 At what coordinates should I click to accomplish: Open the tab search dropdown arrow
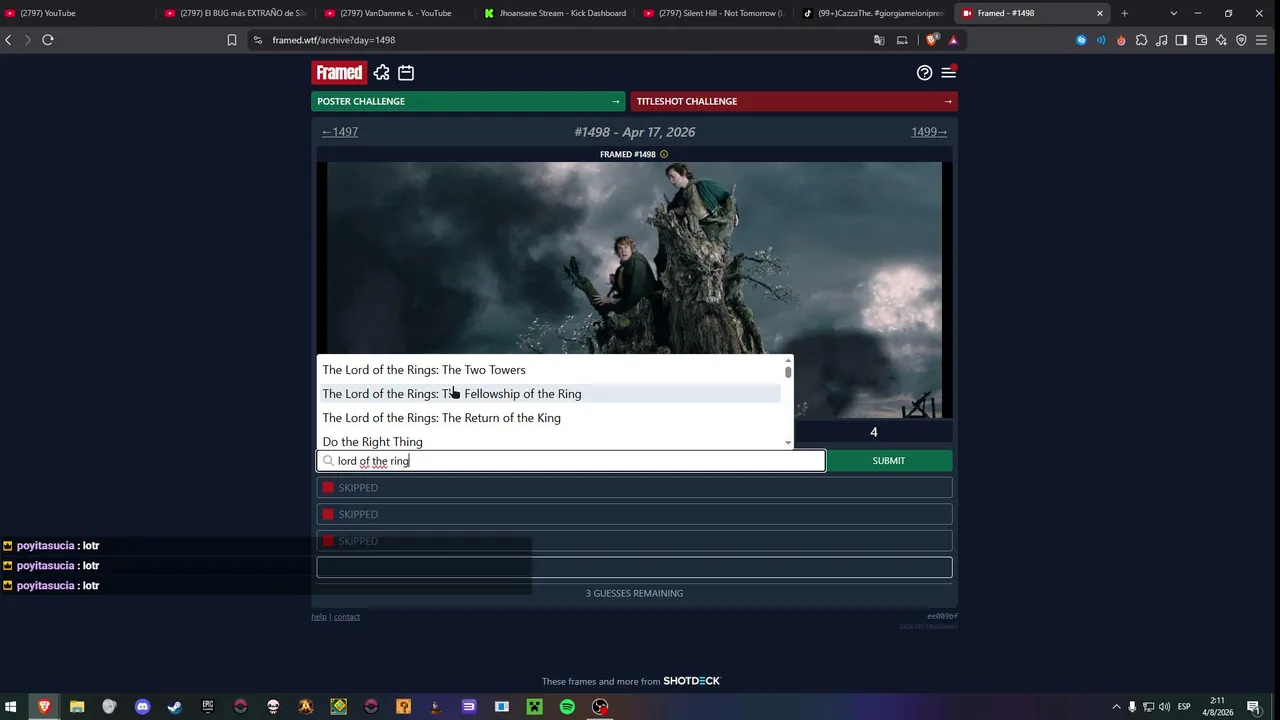(1173, 13)
